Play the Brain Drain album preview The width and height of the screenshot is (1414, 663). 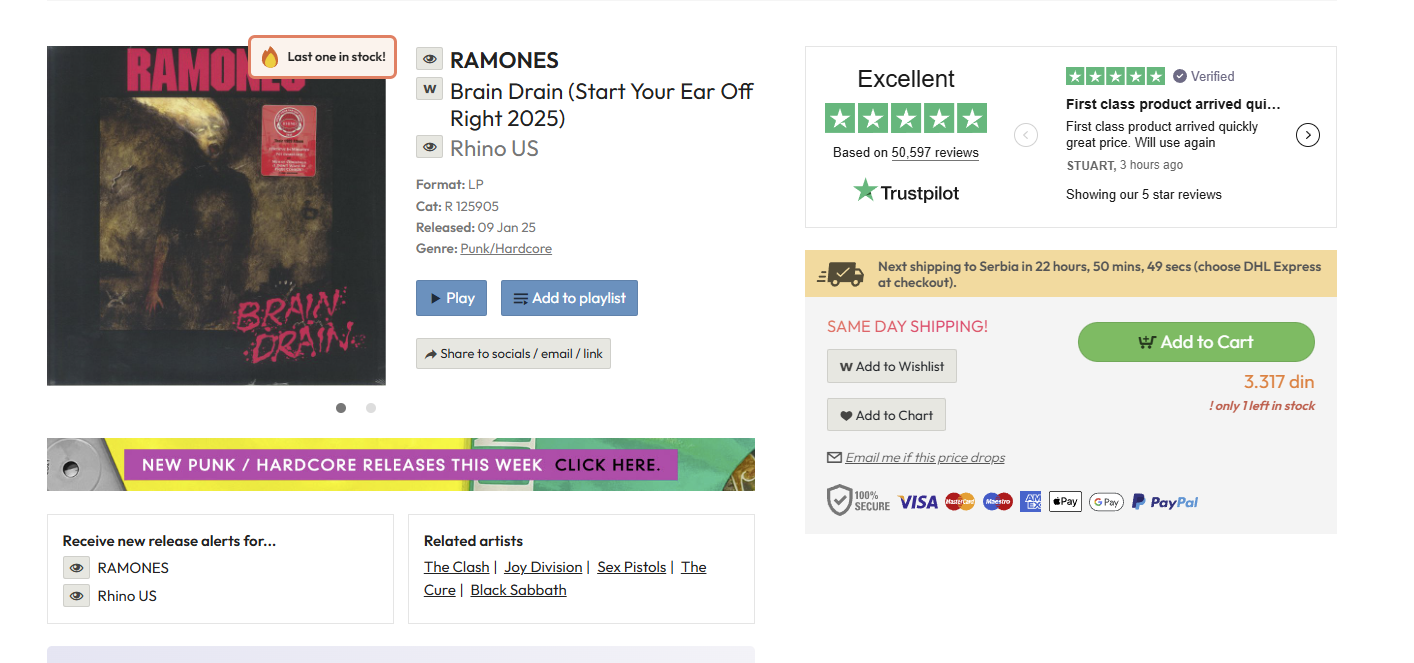[x=451, y=298]
